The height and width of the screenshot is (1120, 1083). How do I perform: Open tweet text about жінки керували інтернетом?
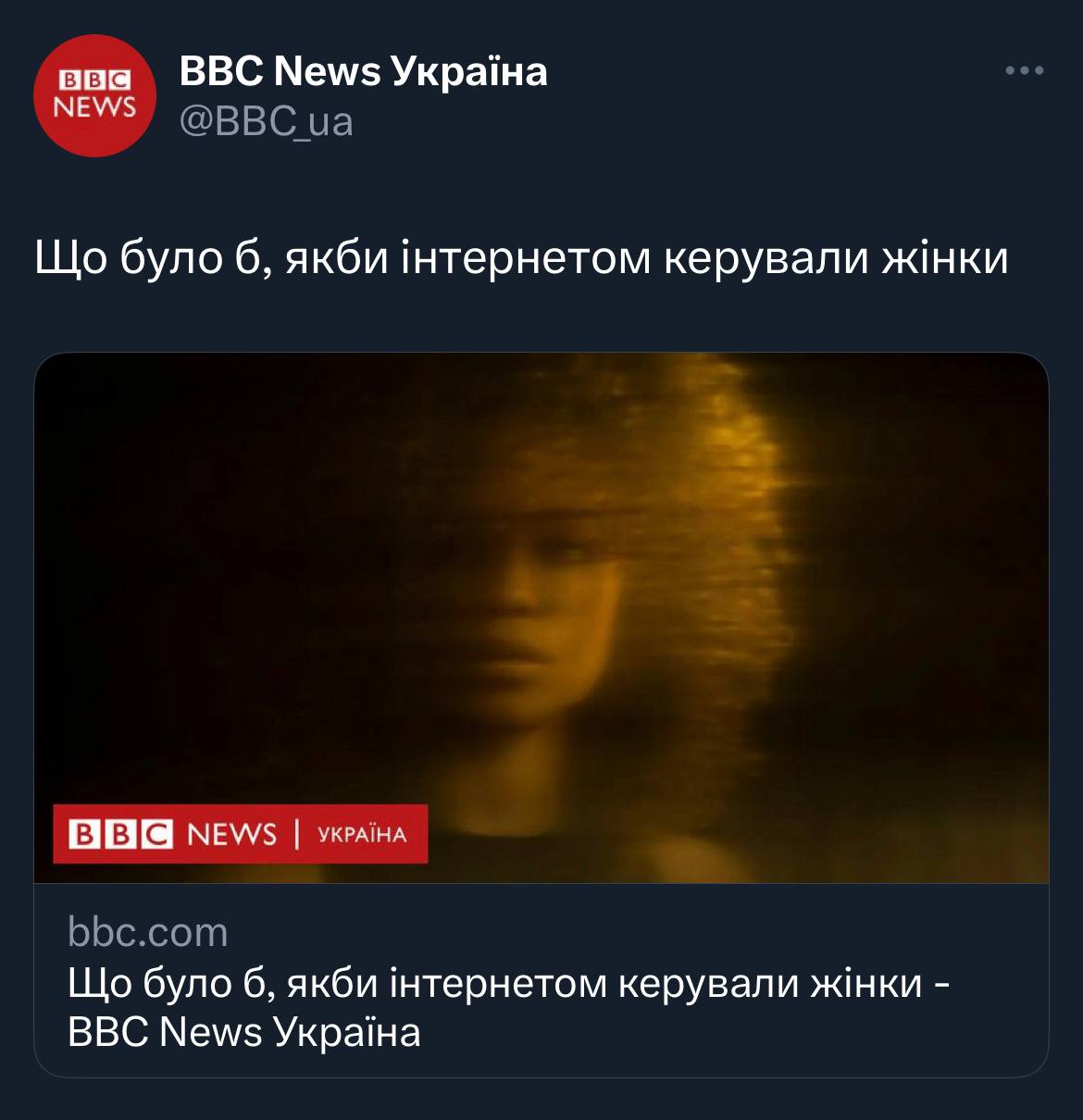[x=521, y=258]
